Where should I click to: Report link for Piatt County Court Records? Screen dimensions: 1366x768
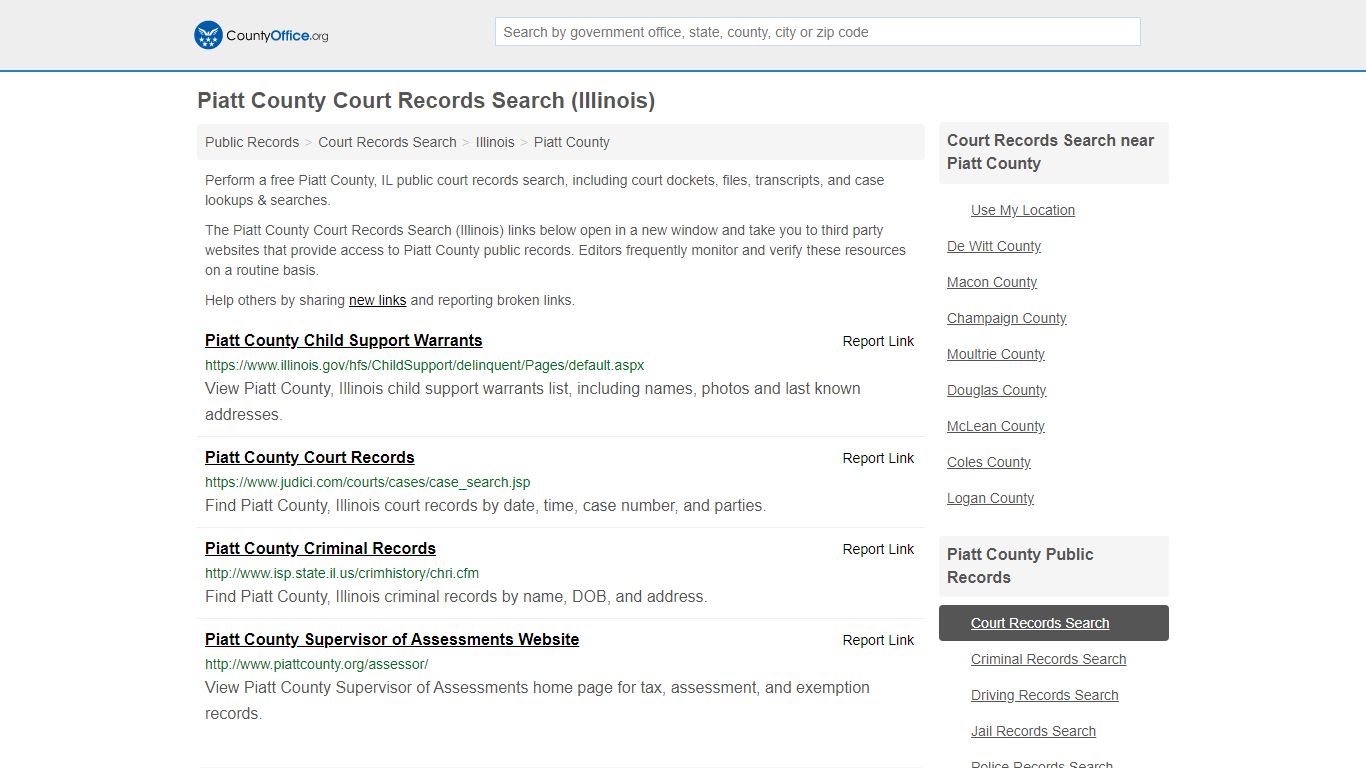click(878, 458)
